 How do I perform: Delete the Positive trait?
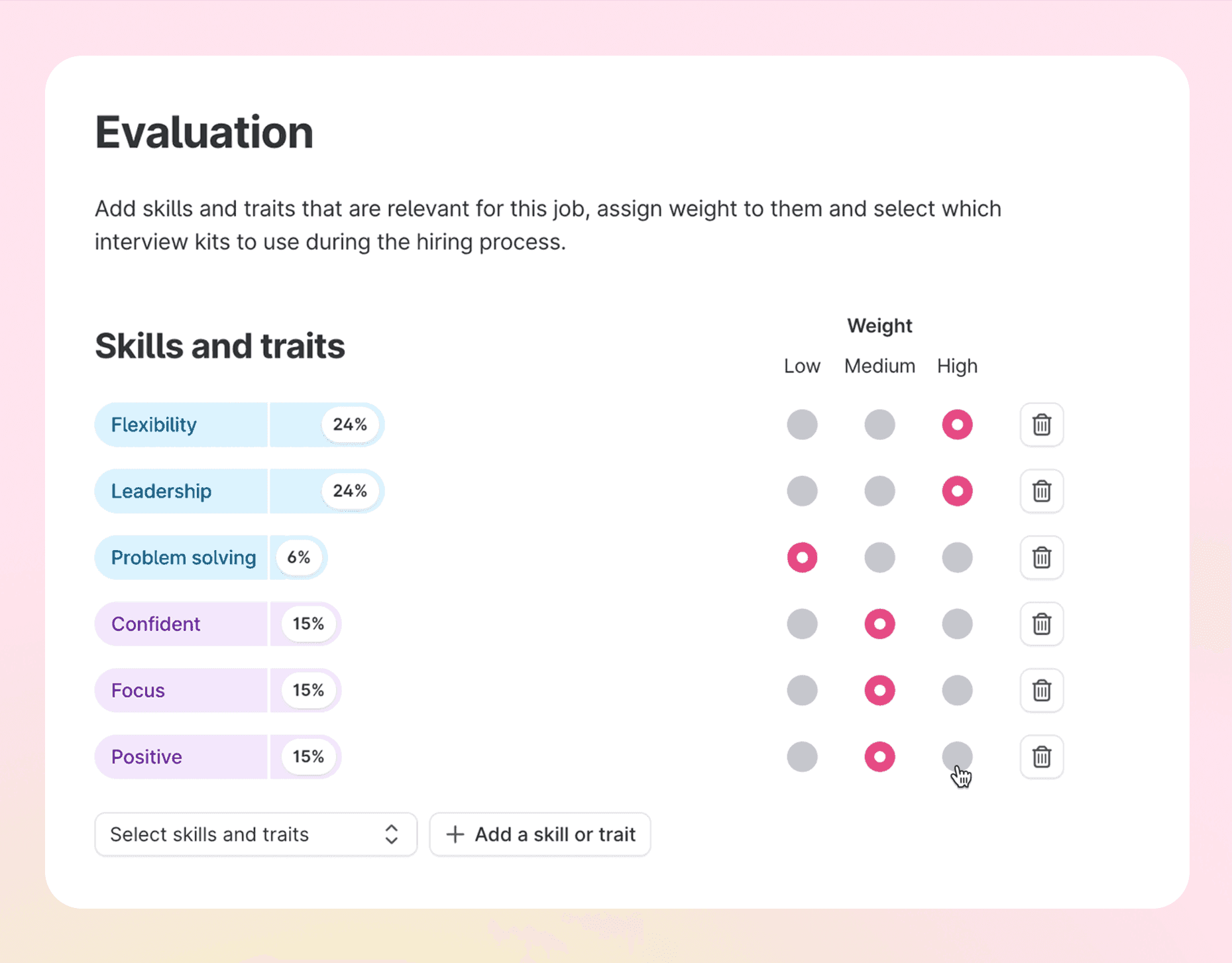click(x=1041, y=756)
